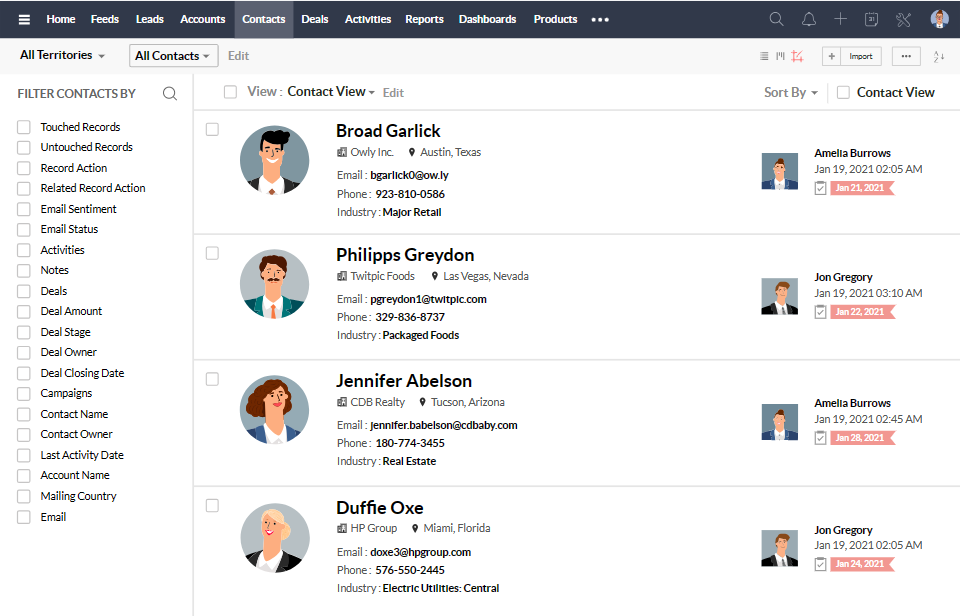Check the Deal Stage filter

click(x=24, y=332)
